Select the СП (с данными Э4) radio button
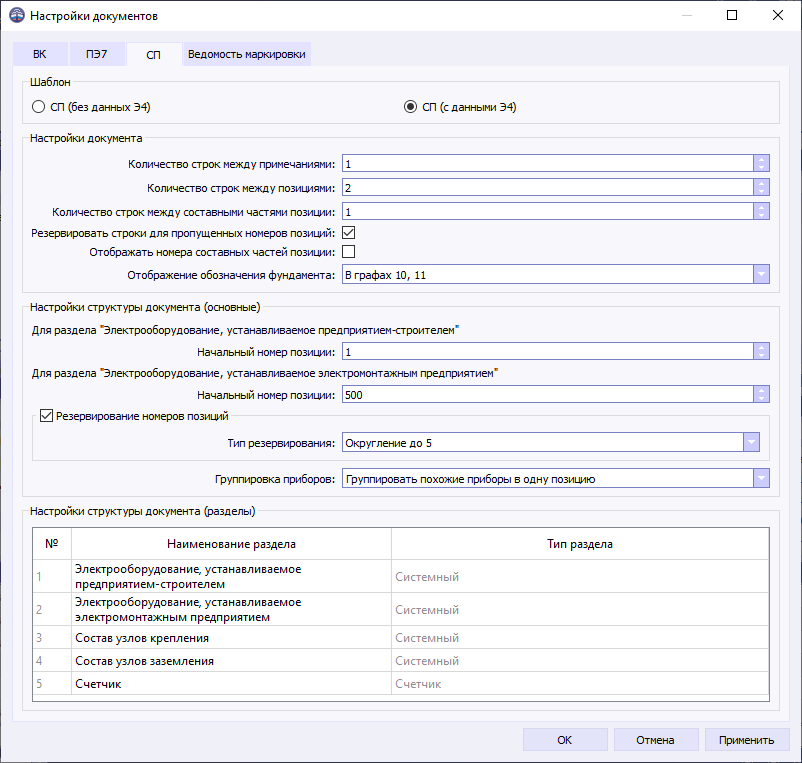Image resolution: width=802 pixels, height=763 pixels. (x=412, y=105)
